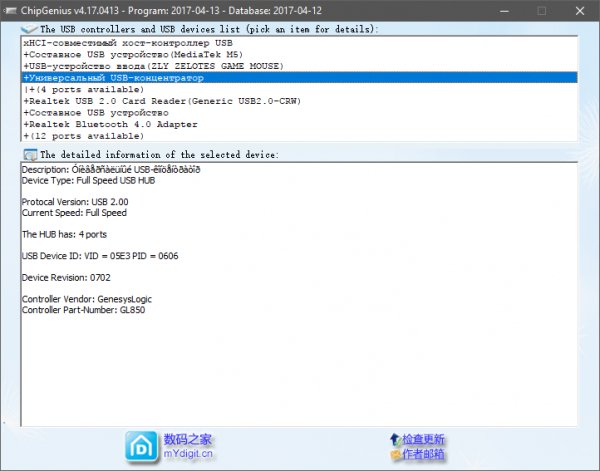This screenshot has height=471, width=600.
Task: Select Realtek USB 2.0 Card Reader row
Action: point(299,101)
